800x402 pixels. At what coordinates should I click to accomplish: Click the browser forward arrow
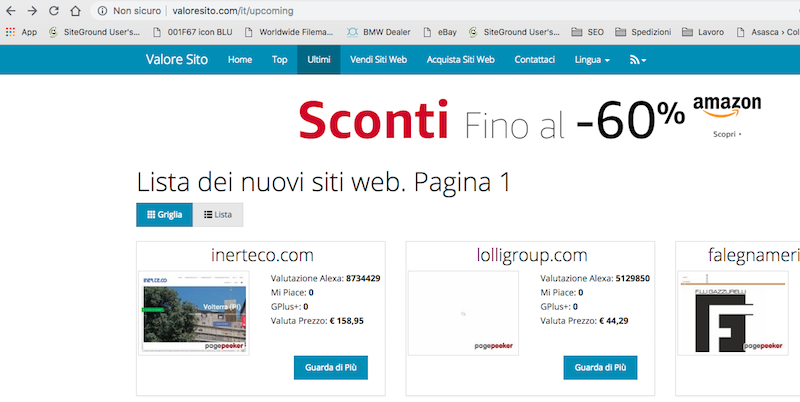[32, 11]
